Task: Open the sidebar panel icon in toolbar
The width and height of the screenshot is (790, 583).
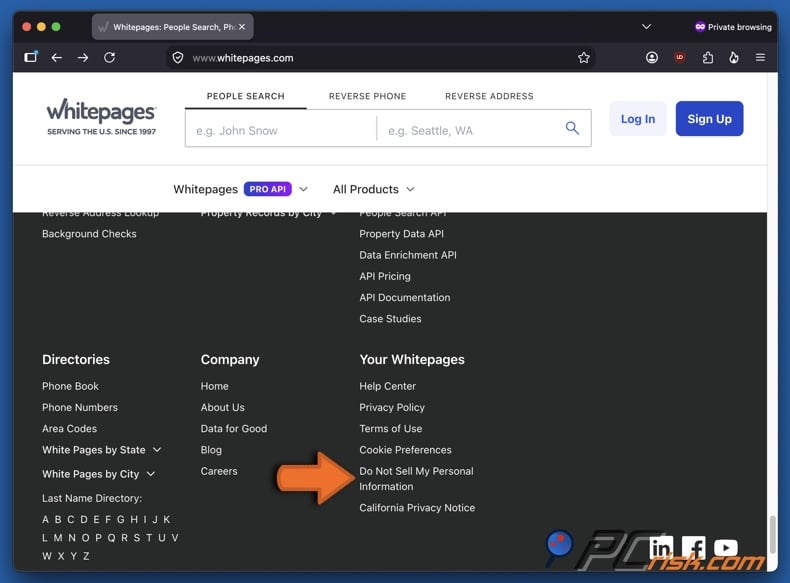Action: [x=31, y=57]
